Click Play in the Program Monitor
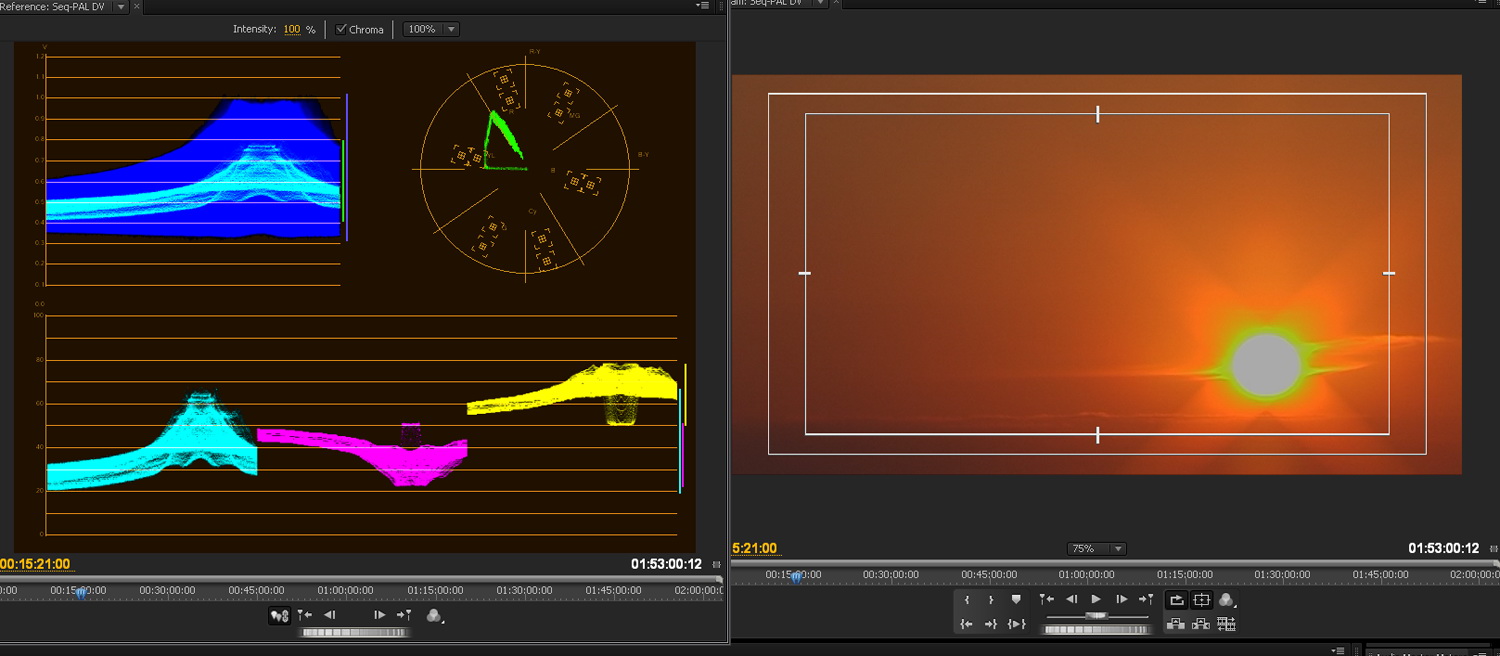This screenshot has width=1500, height=656. coord(1096,600)
